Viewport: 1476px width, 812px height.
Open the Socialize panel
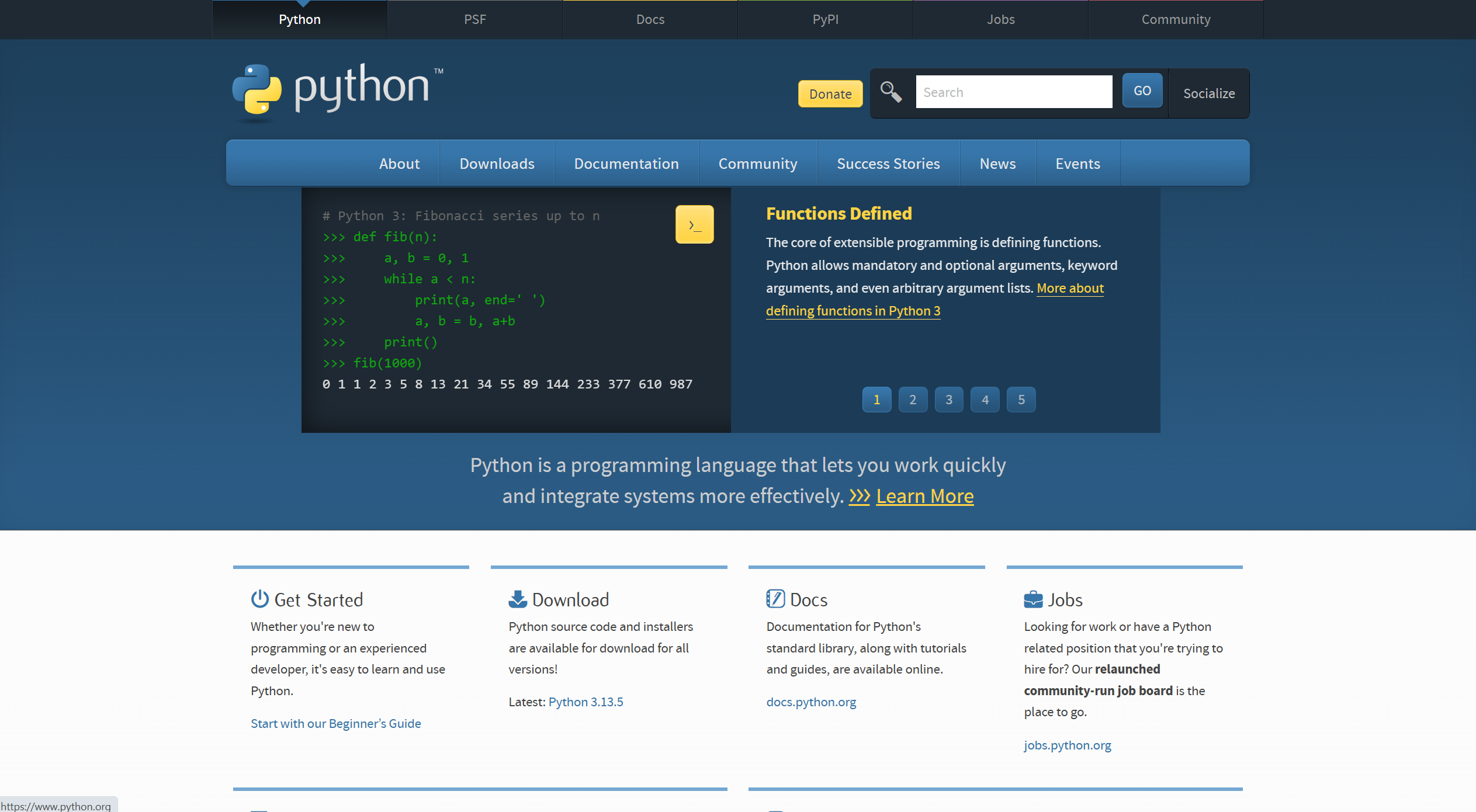pyautogui.click(x=1208, y=93)
